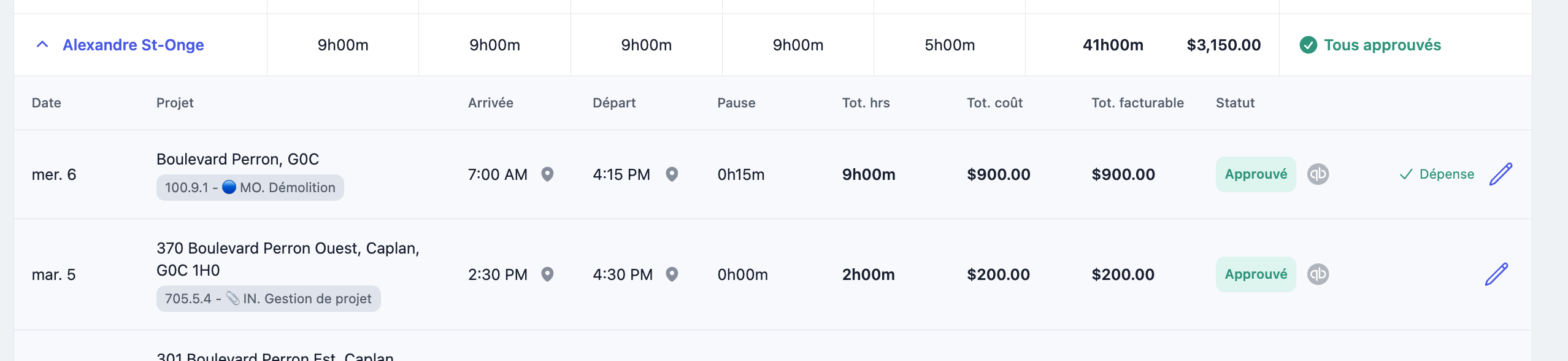Sort by the Tot. hrs column header
Screen dimensions: 1568x361
click(866, 103)
